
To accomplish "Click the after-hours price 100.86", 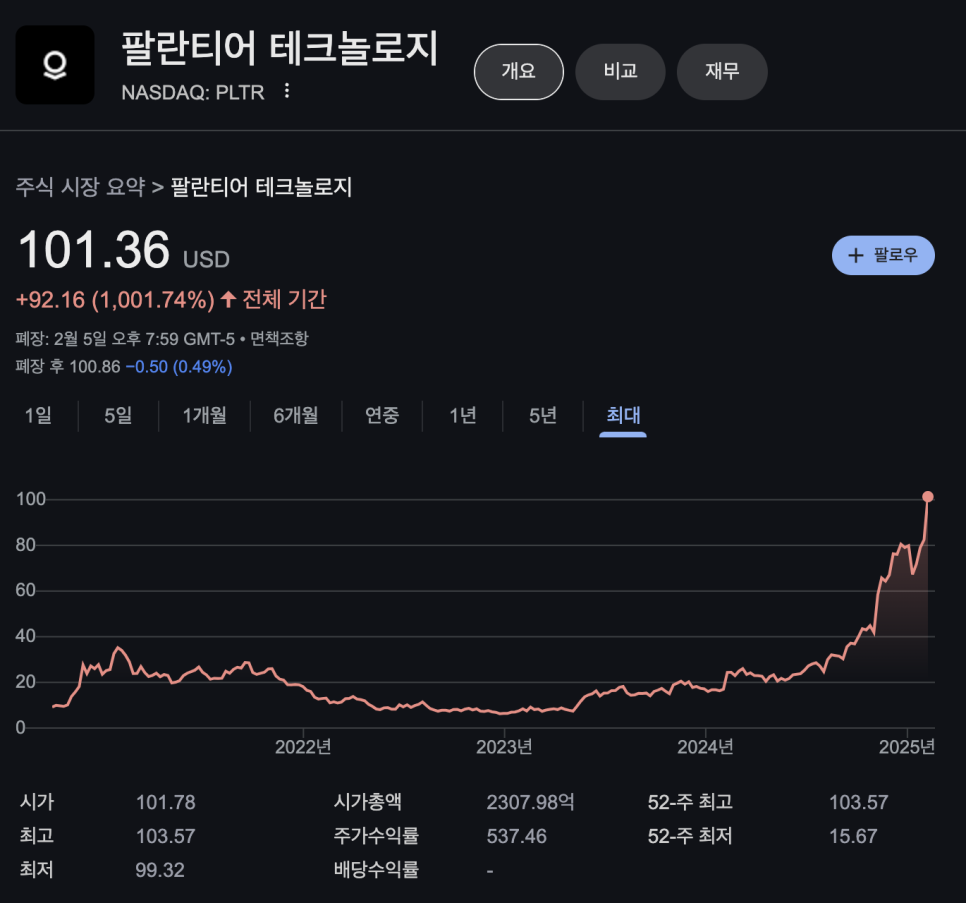I will (95, 366).
